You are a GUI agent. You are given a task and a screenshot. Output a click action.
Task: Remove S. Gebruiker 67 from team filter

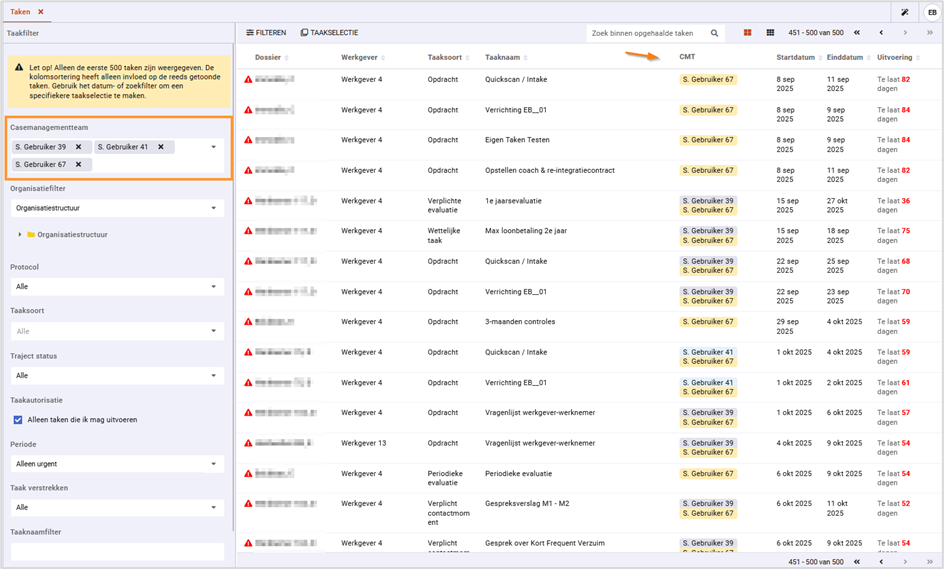point(78,164)
